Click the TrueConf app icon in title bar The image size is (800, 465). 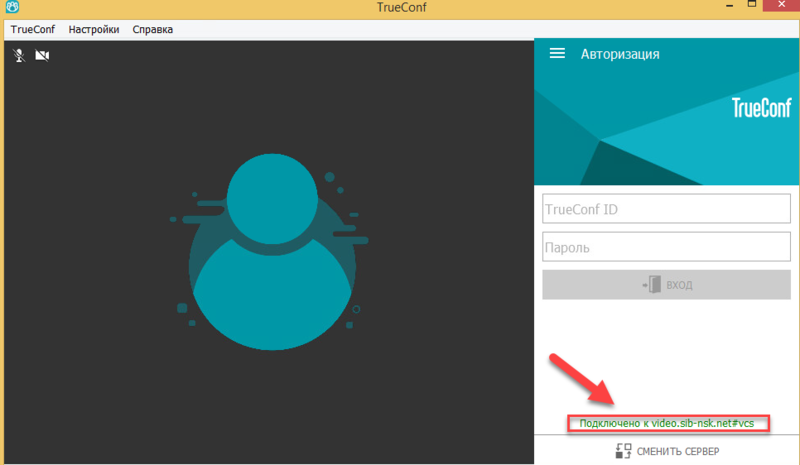(12, 7)
